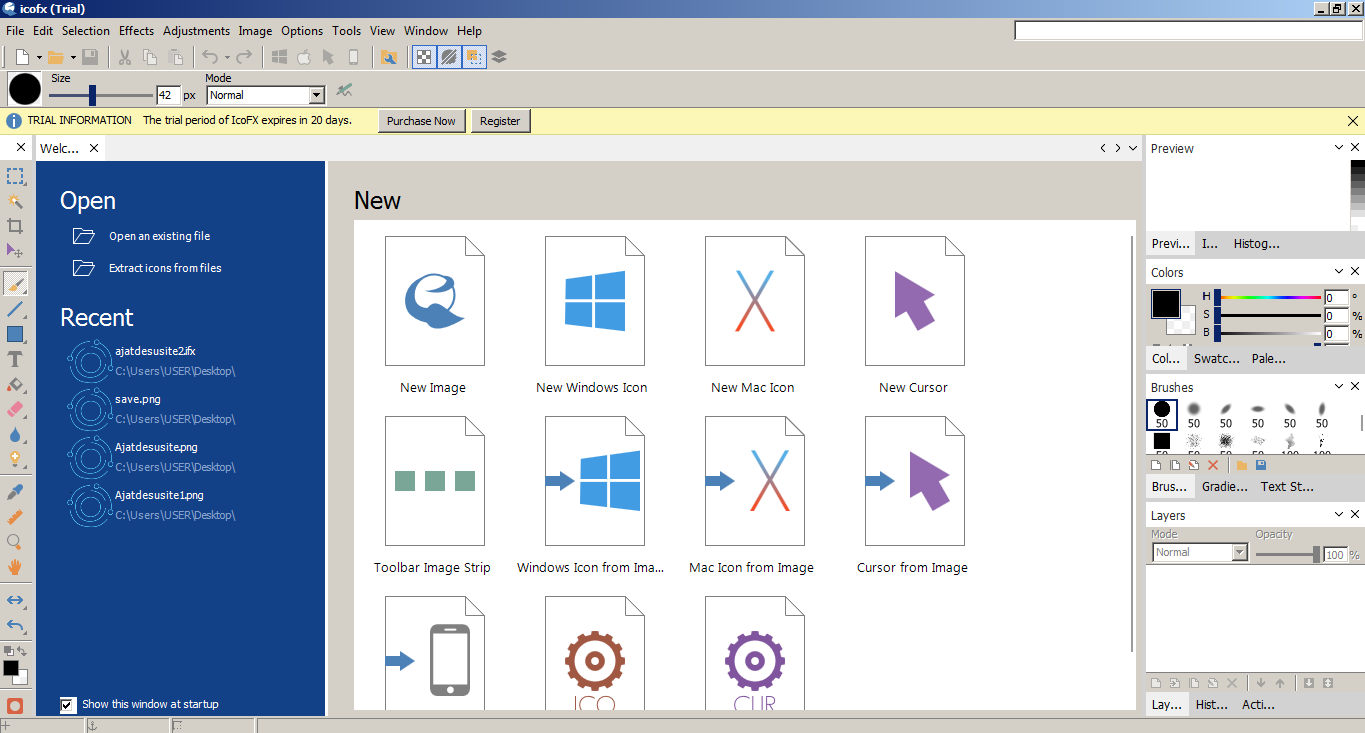The image size is (1365, 733).
Task: Click the New Windows Icon thumbnail
Action: coord(595,301)
